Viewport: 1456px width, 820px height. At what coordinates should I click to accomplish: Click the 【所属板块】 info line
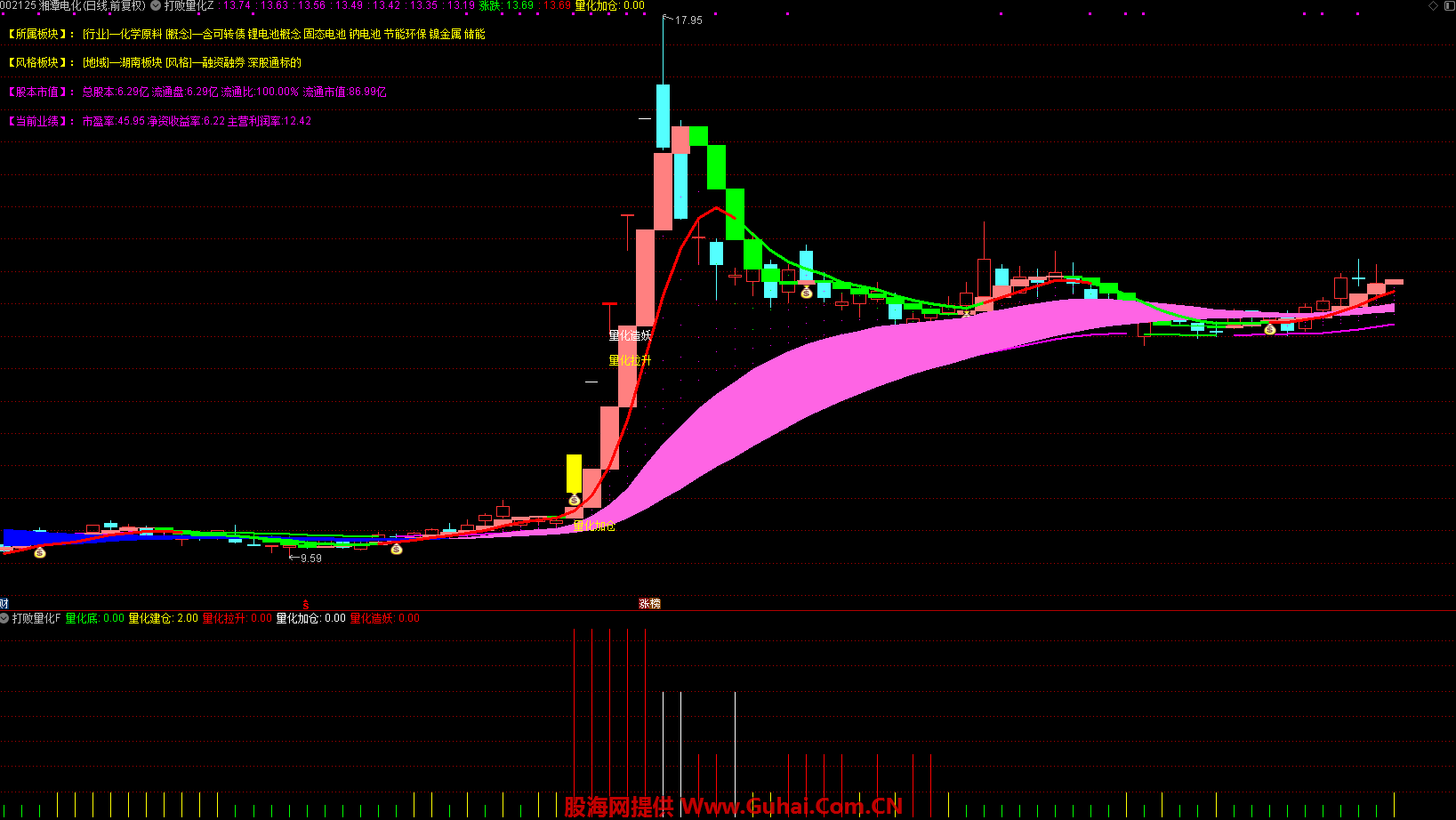(x=245, y=34)
